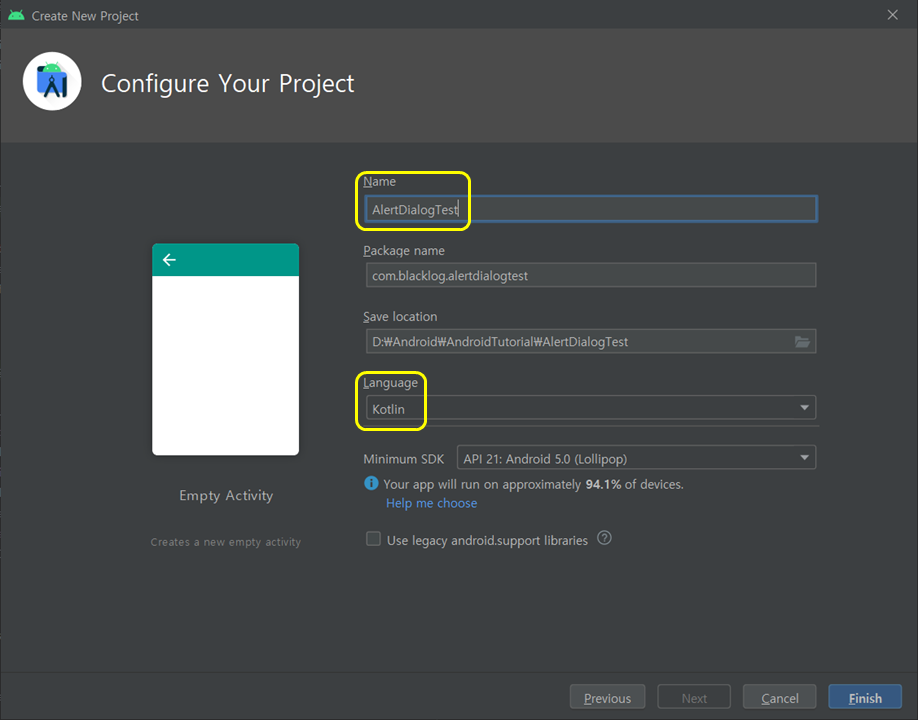Click the Empty Activity label
918x720 pixels.
coord(226,496)
